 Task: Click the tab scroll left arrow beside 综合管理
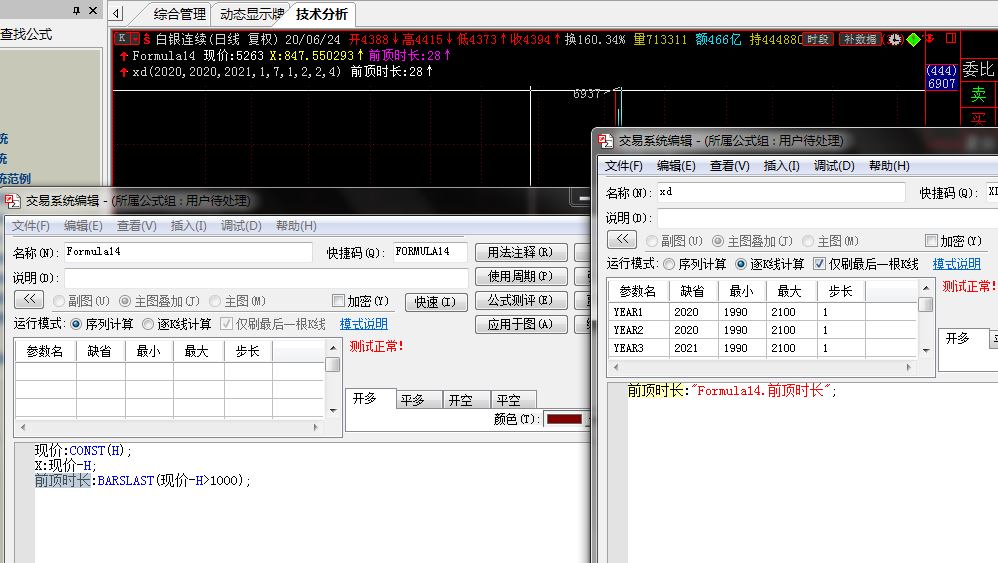pos(117,13)
